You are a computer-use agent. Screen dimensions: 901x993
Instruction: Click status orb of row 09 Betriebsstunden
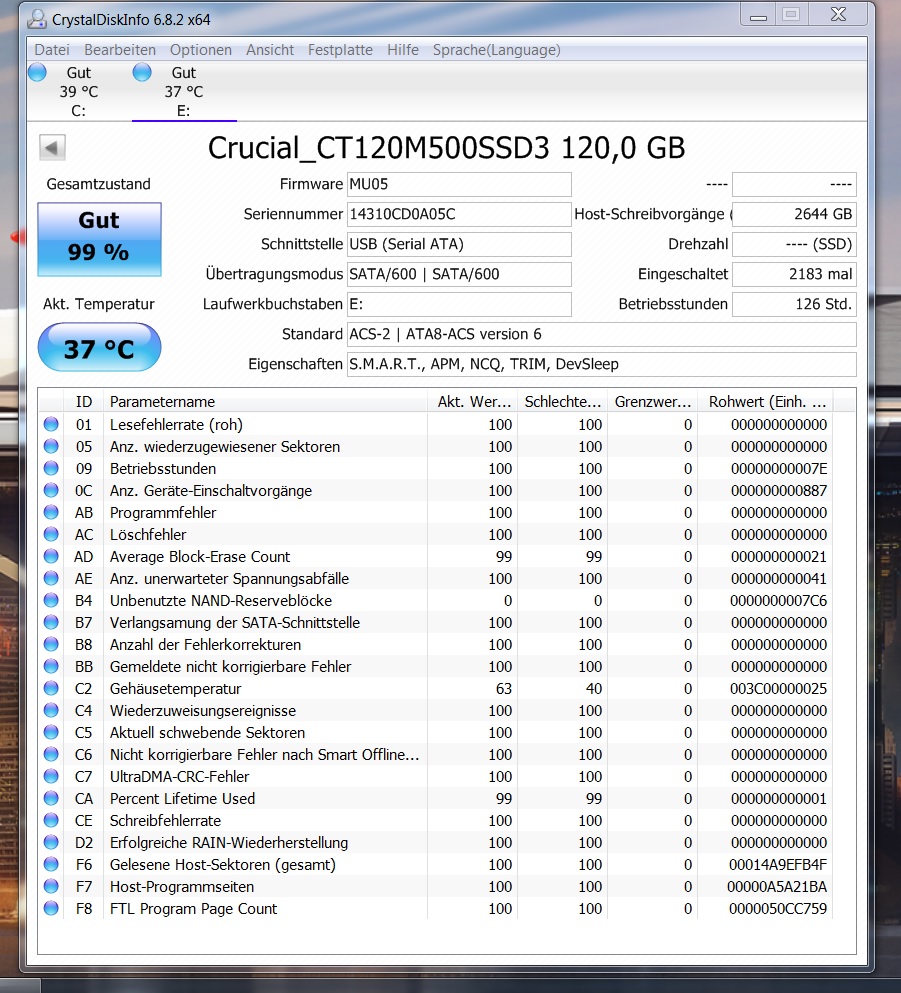coord(51,469)
